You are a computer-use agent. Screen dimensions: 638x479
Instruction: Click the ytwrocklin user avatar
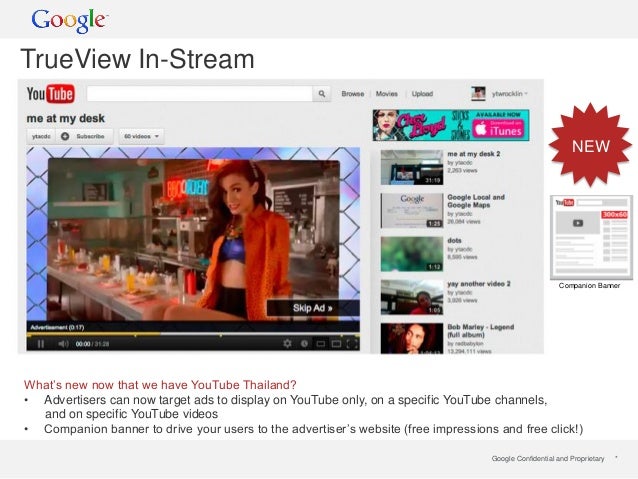[478, 94]
